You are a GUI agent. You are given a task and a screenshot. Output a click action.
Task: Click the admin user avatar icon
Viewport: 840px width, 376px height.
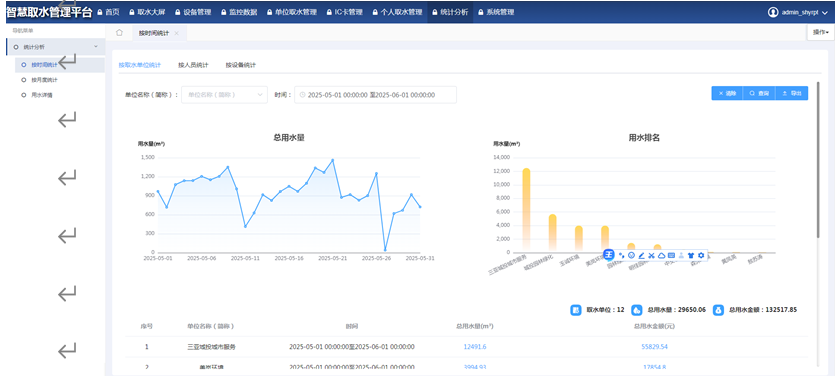click(773, 12)
